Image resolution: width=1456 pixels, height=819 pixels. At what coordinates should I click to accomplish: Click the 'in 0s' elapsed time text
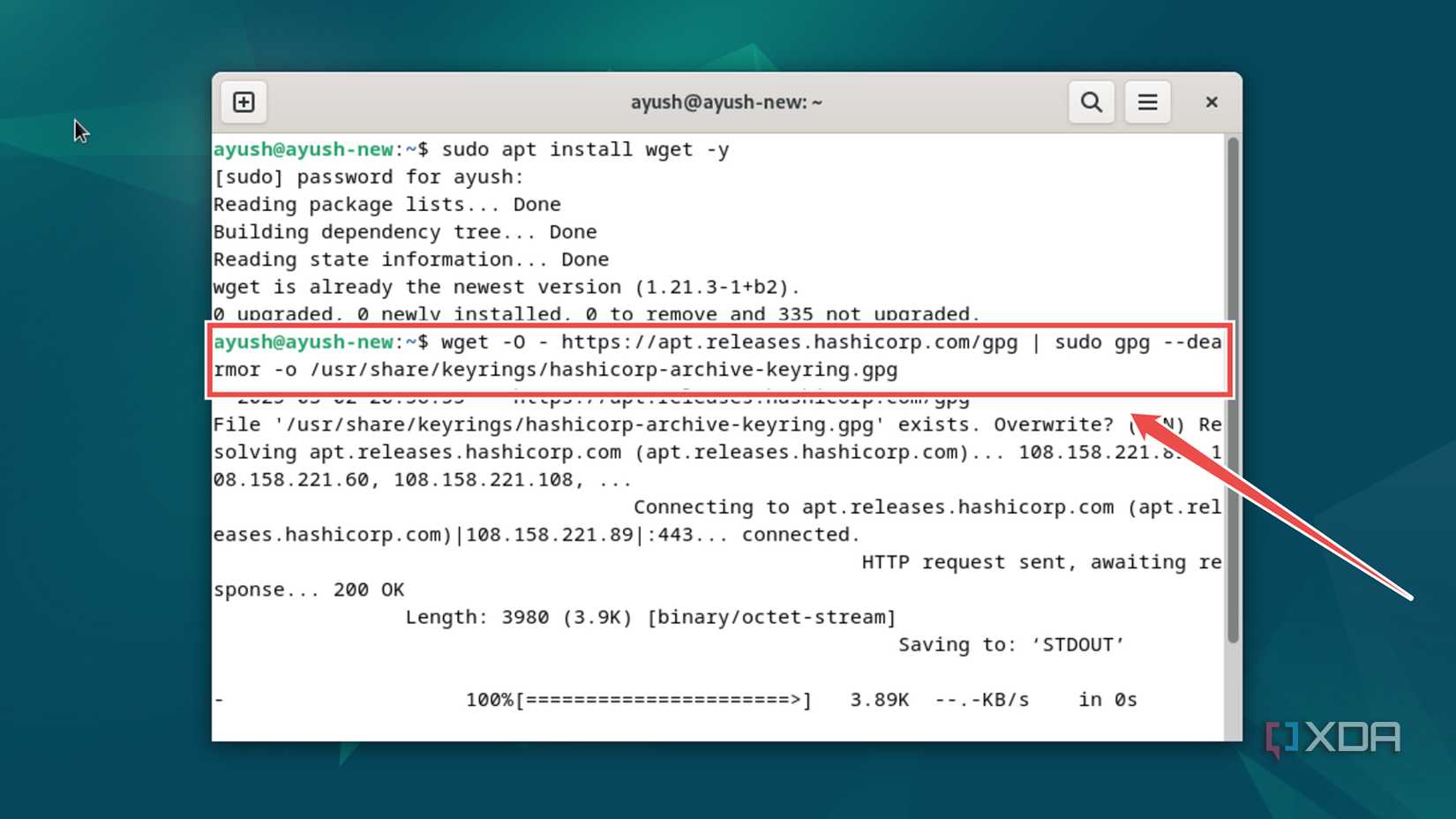pyautogui.click(x=1107, y=700)
